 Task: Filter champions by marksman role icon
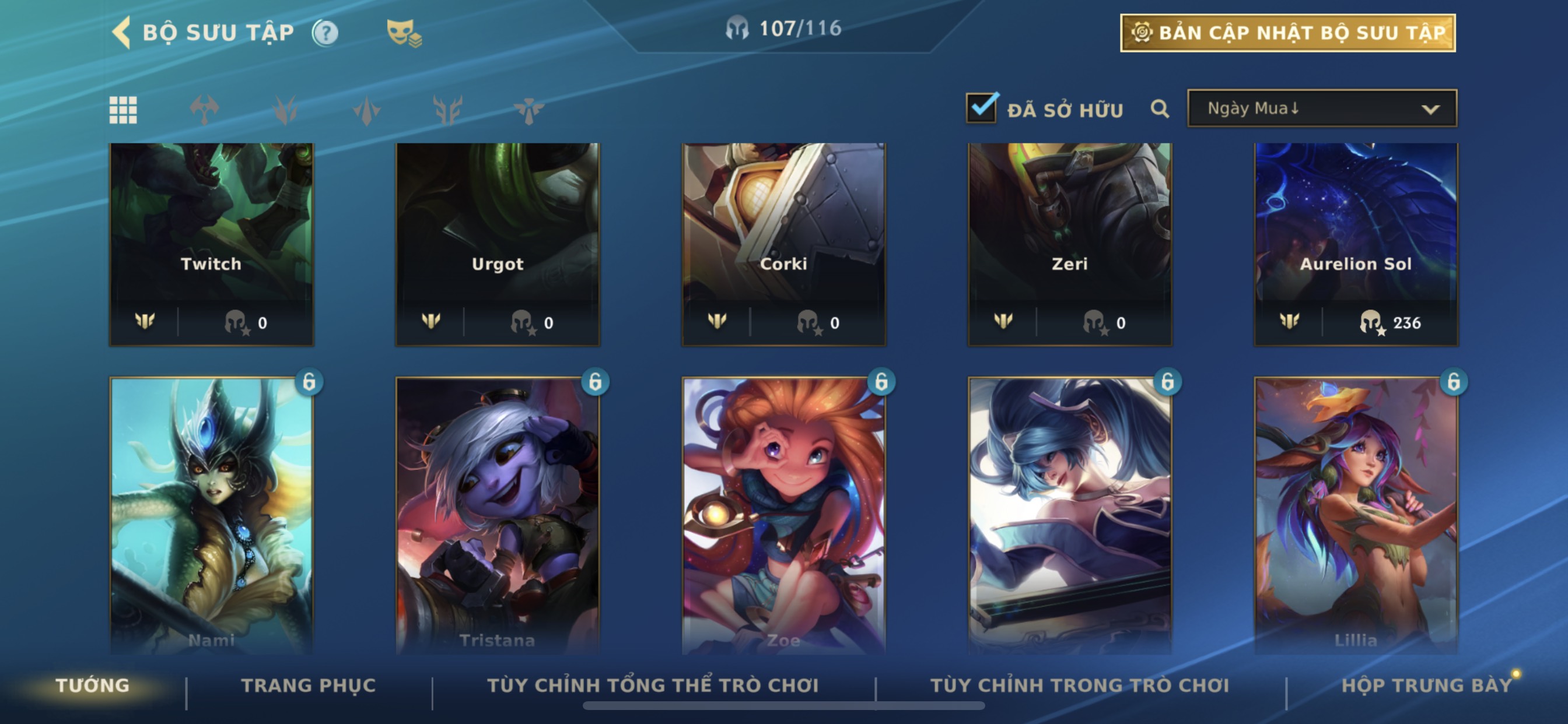coord(448,110)
